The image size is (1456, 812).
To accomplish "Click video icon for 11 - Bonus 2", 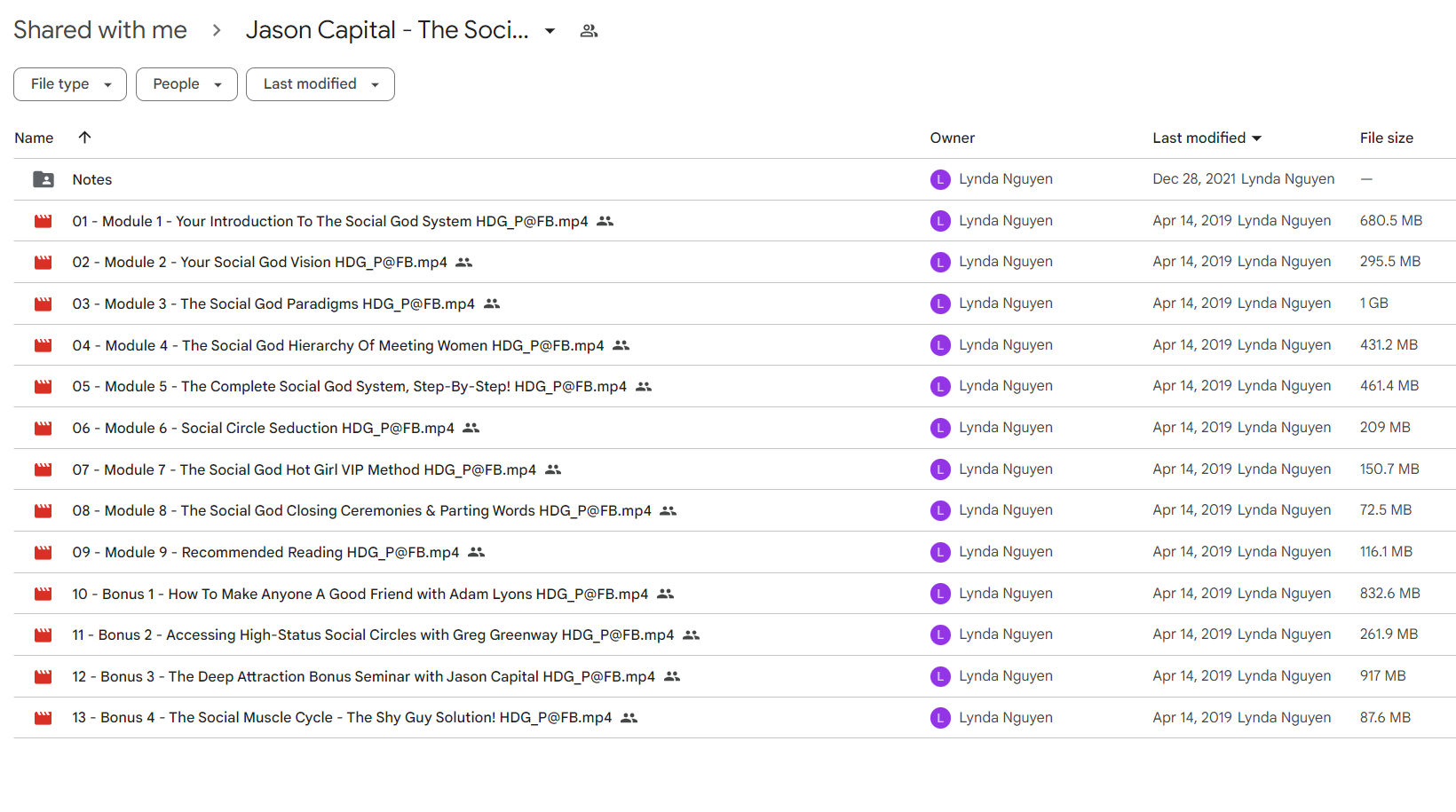I will point(43,635).
